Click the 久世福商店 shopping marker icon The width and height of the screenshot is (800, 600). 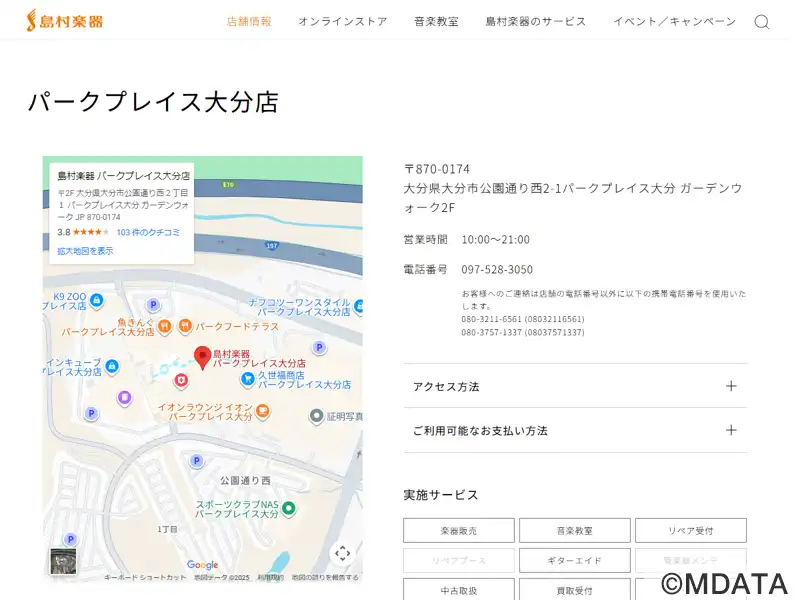click(x=247, y=379)
